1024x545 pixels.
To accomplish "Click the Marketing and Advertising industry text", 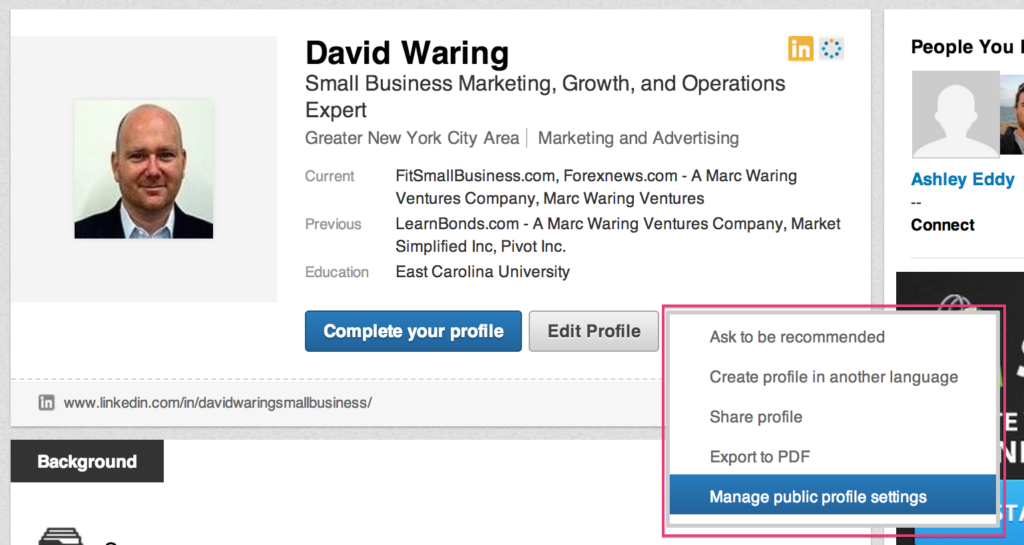I will coord(638,138).
